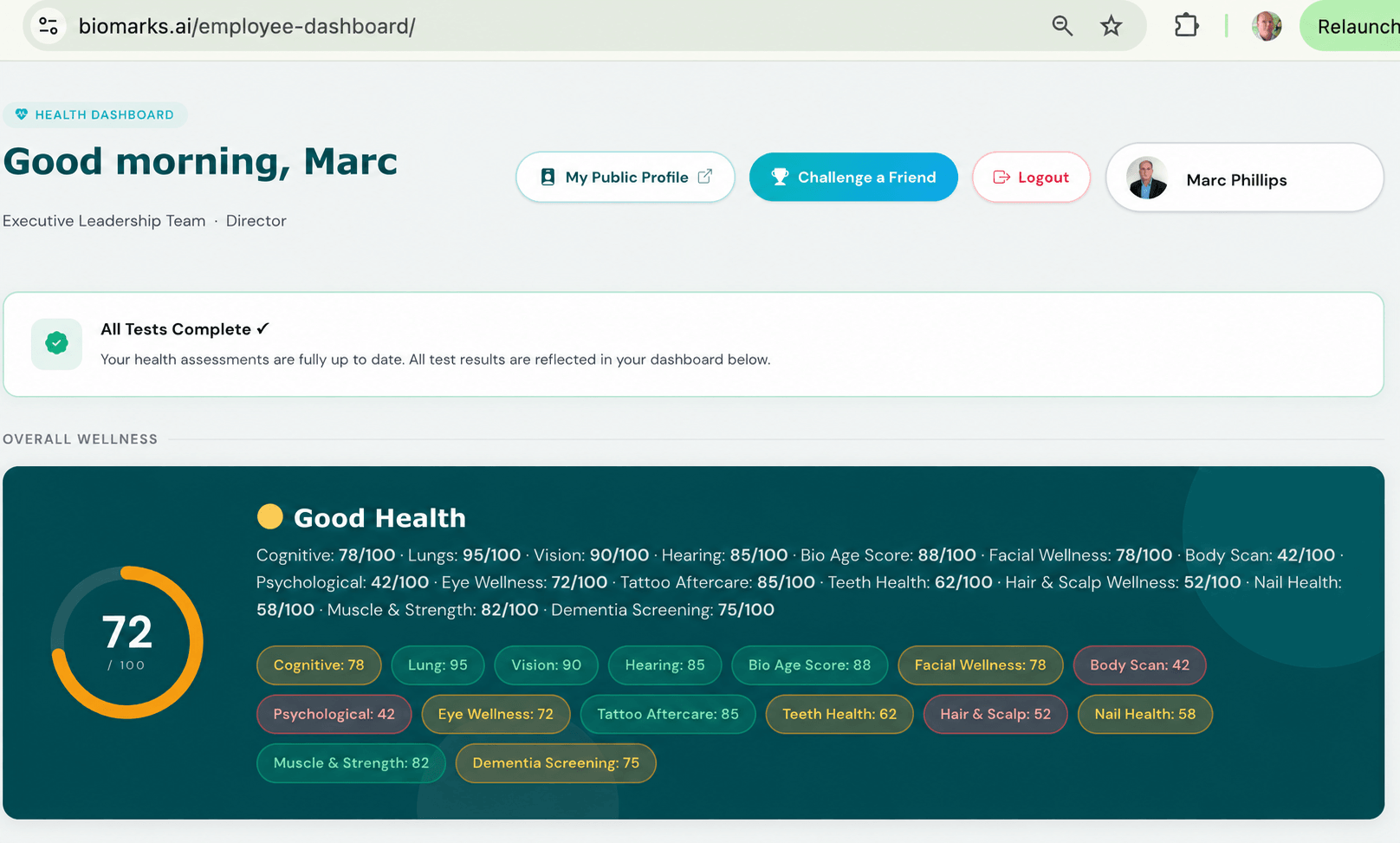
Task: Log out using the Logout button
Action: click(x=1031, y=177)
